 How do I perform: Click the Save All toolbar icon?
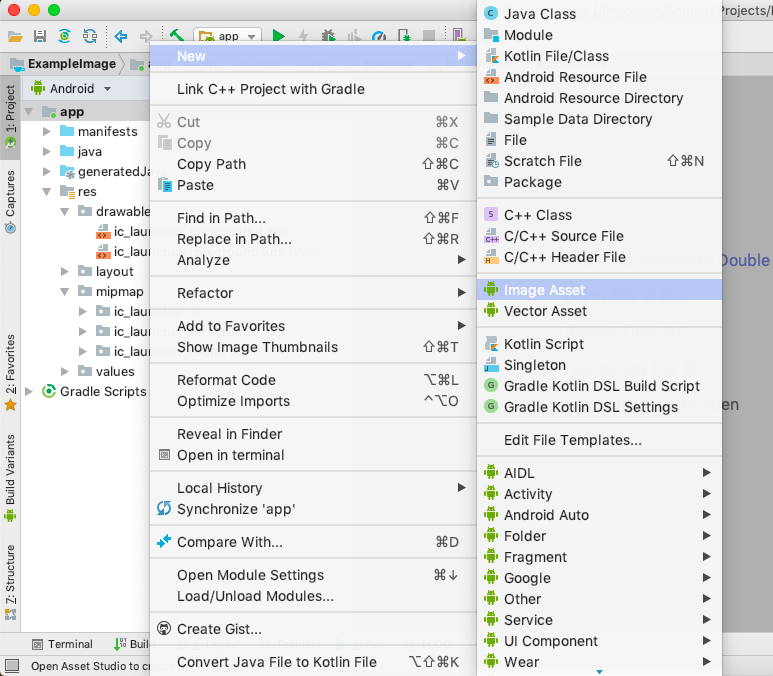(x=39, y=36)
